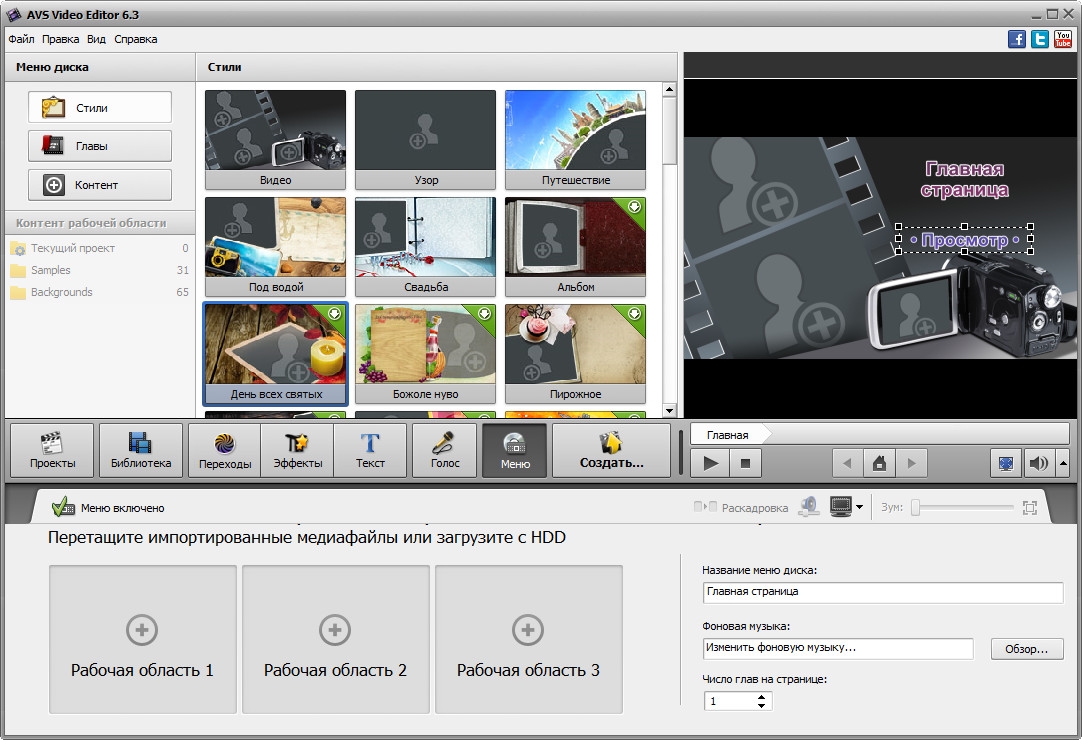Open the Backgrounds folder
Screen dimensions: 1082x740
pyautogui.click(x=99, y=292)
